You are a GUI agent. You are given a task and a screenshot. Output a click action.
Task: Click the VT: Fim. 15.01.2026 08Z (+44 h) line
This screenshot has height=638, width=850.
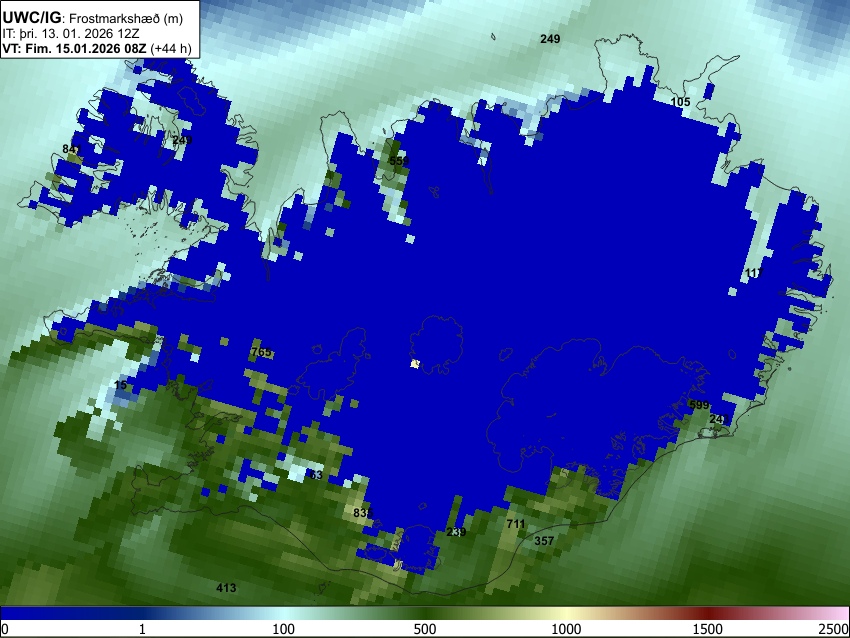96,48
